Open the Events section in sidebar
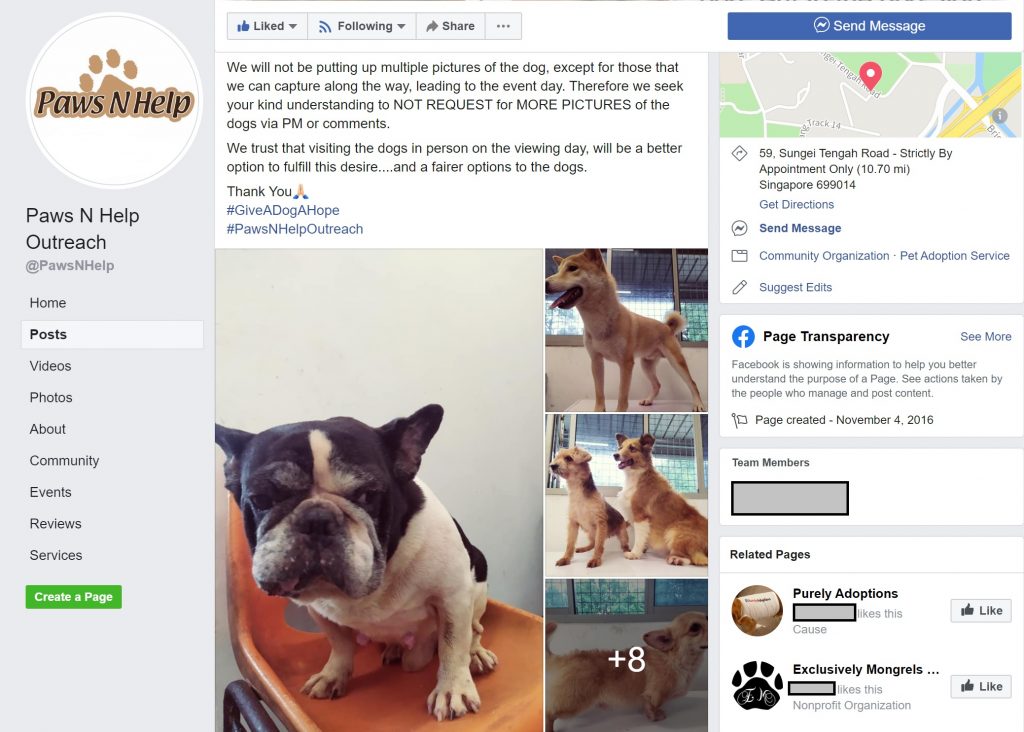Screen dimensions: 1024x732 pos(50,492)
